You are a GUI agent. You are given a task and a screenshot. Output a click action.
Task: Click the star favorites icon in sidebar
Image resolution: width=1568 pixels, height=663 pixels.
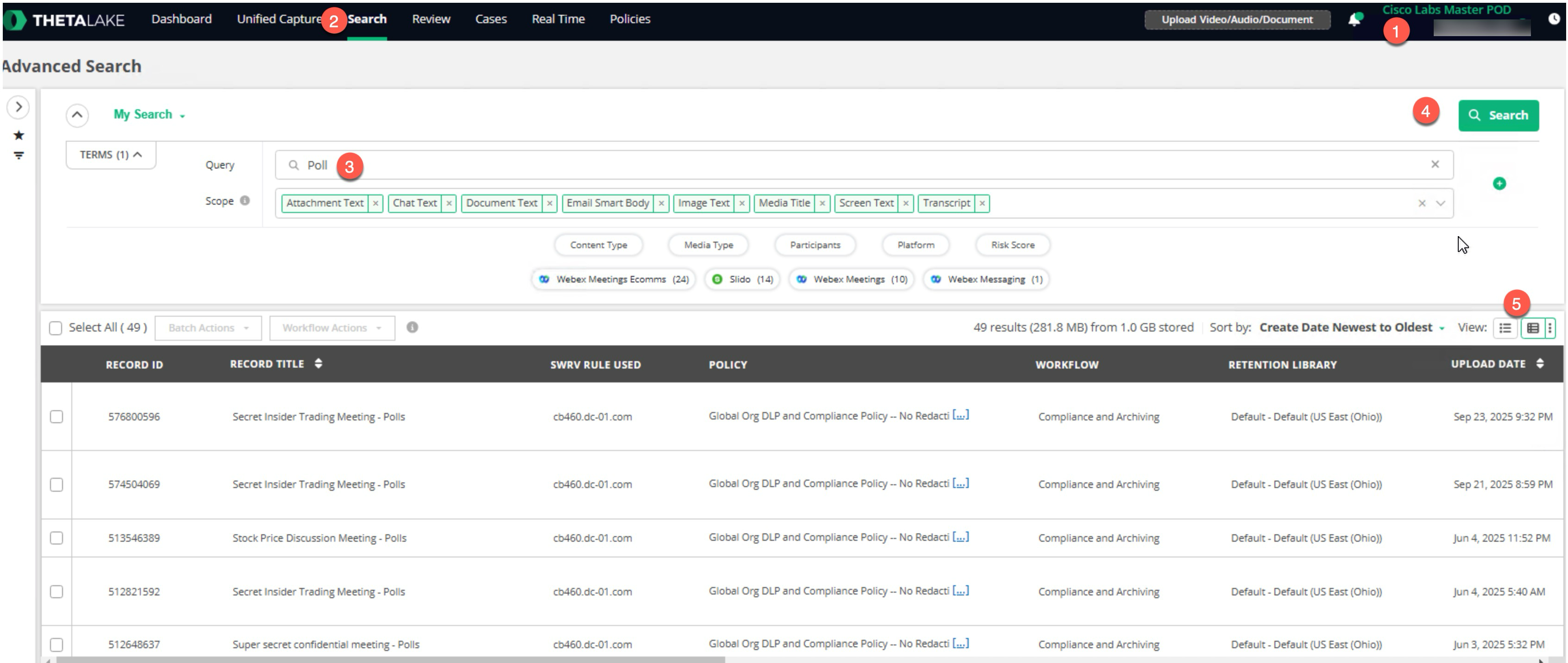tap(19, 135)
